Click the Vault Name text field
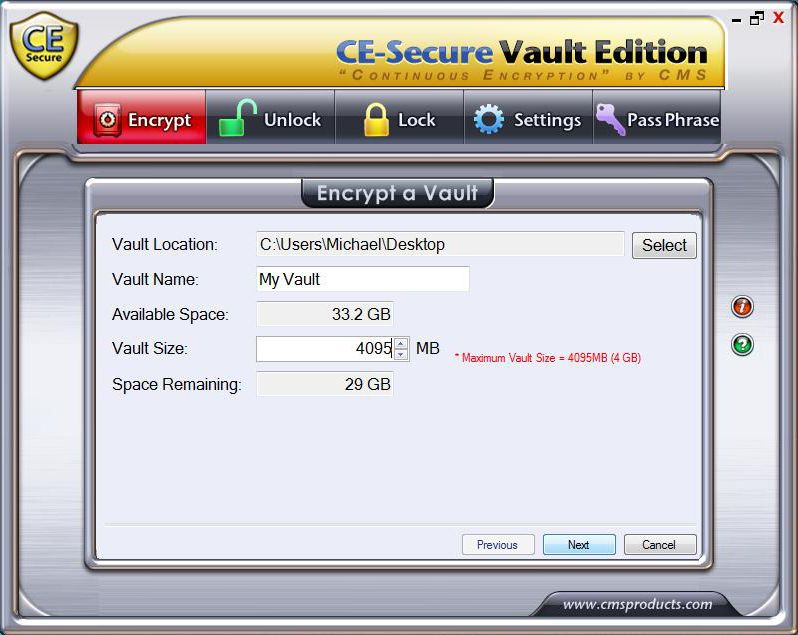 coord(362,279)
